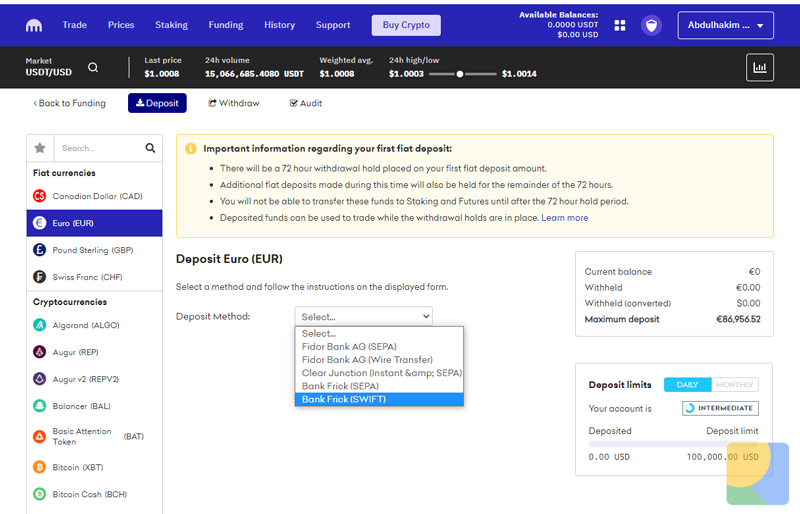
Task: Open the Trade menu
Action: click(74, 25)
